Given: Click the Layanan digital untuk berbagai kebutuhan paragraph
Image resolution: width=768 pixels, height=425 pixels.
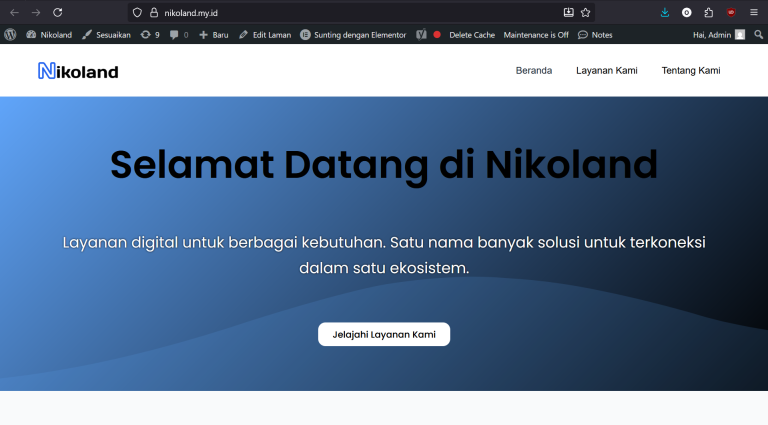Looking at the screenshot, I should 384,255.
